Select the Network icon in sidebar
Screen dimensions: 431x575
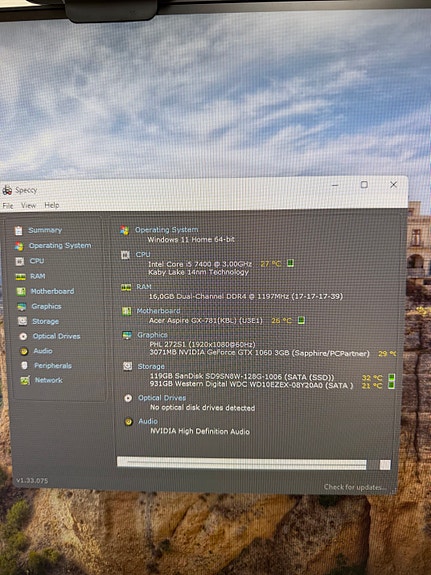coord(25,380)
